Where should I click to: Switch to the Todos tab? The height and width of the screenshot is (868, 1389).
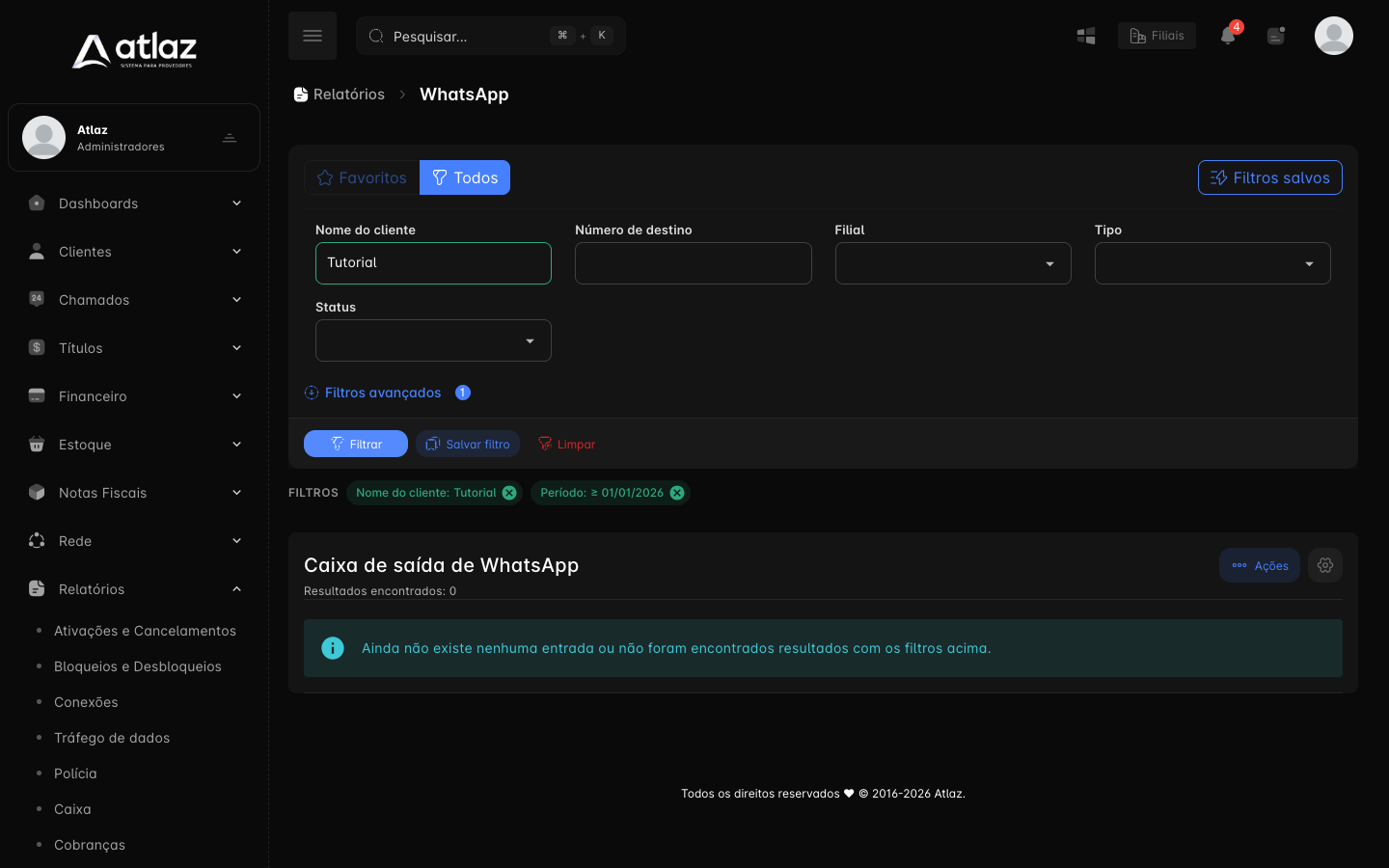click(465, 177)
